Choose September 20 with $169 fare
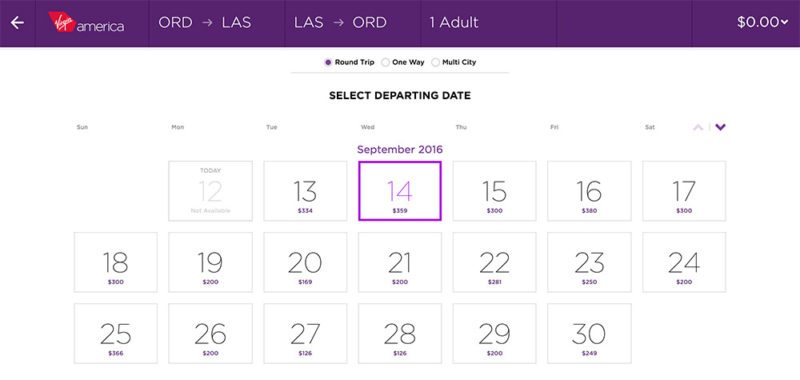 [x=305, y=262]
